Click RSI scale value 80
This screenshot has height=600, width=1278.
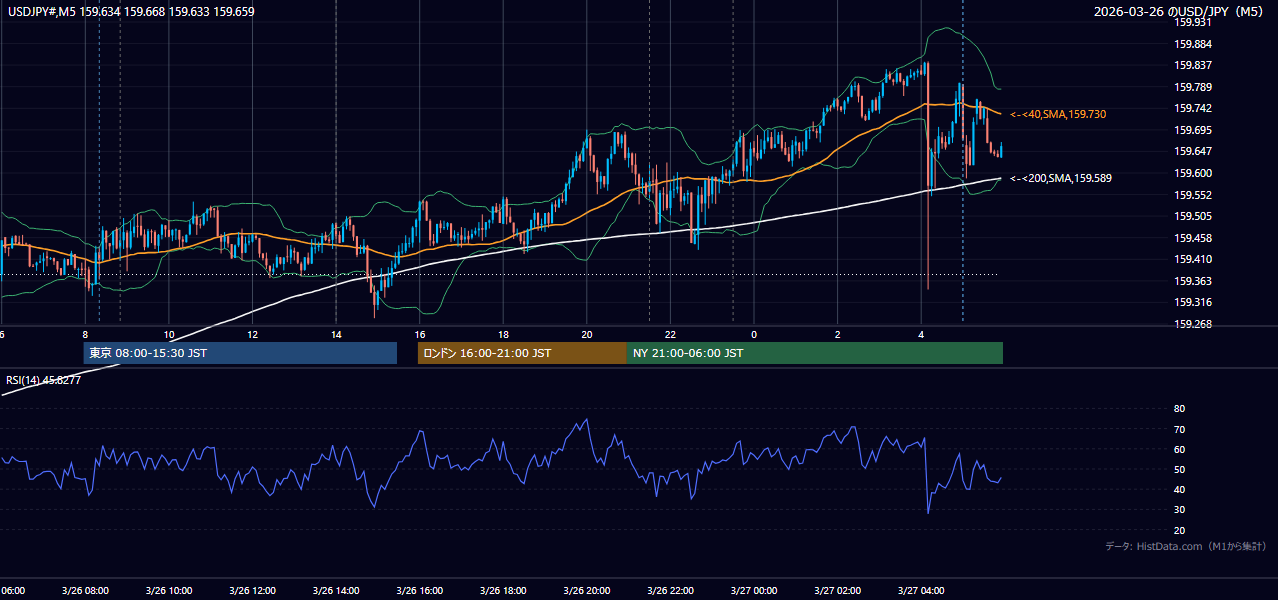pyautogui.click(x=1179, y=409)
